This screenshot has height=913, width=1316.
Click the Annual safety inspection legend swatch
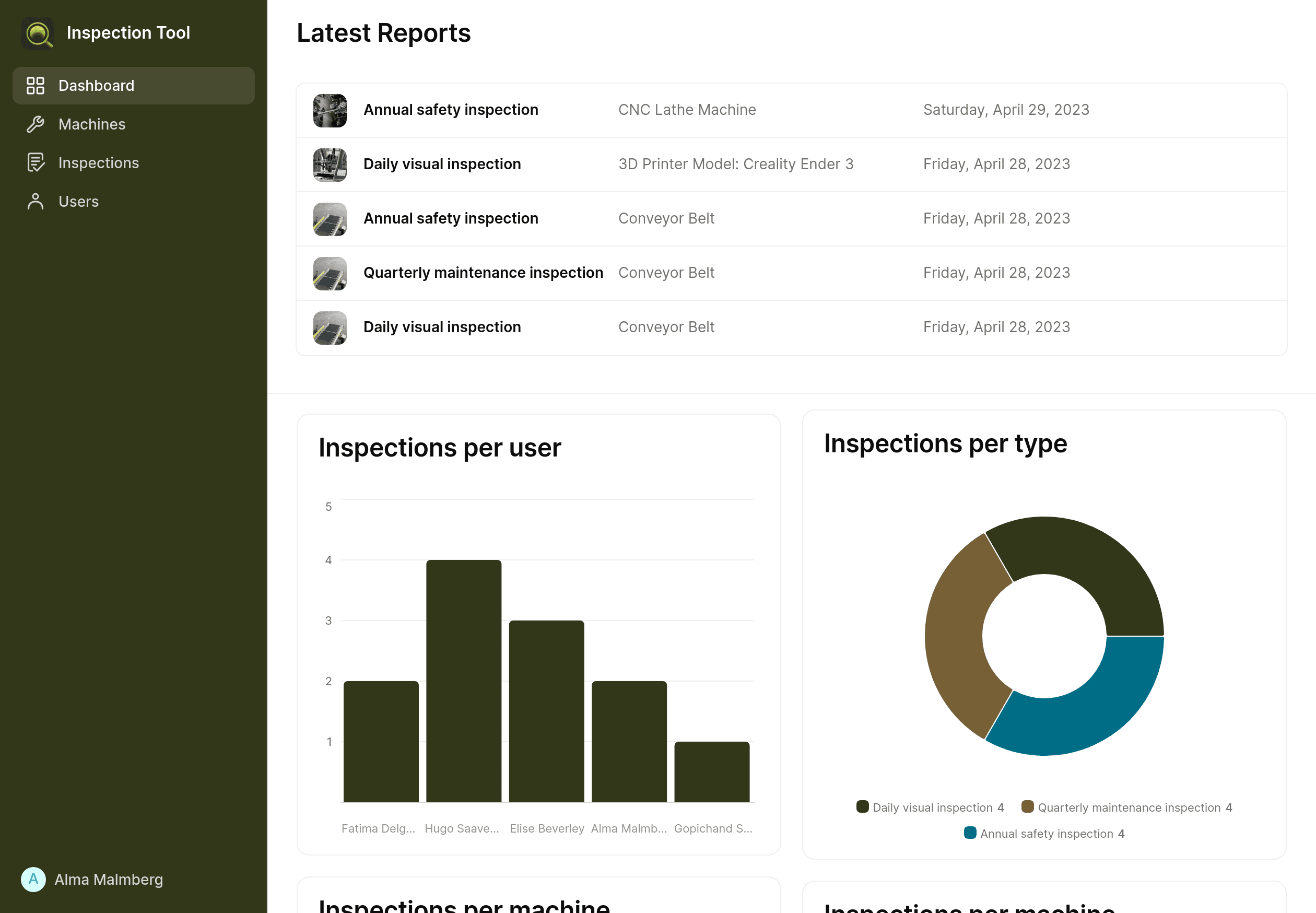pyautogui.click(x=970, y=833)
